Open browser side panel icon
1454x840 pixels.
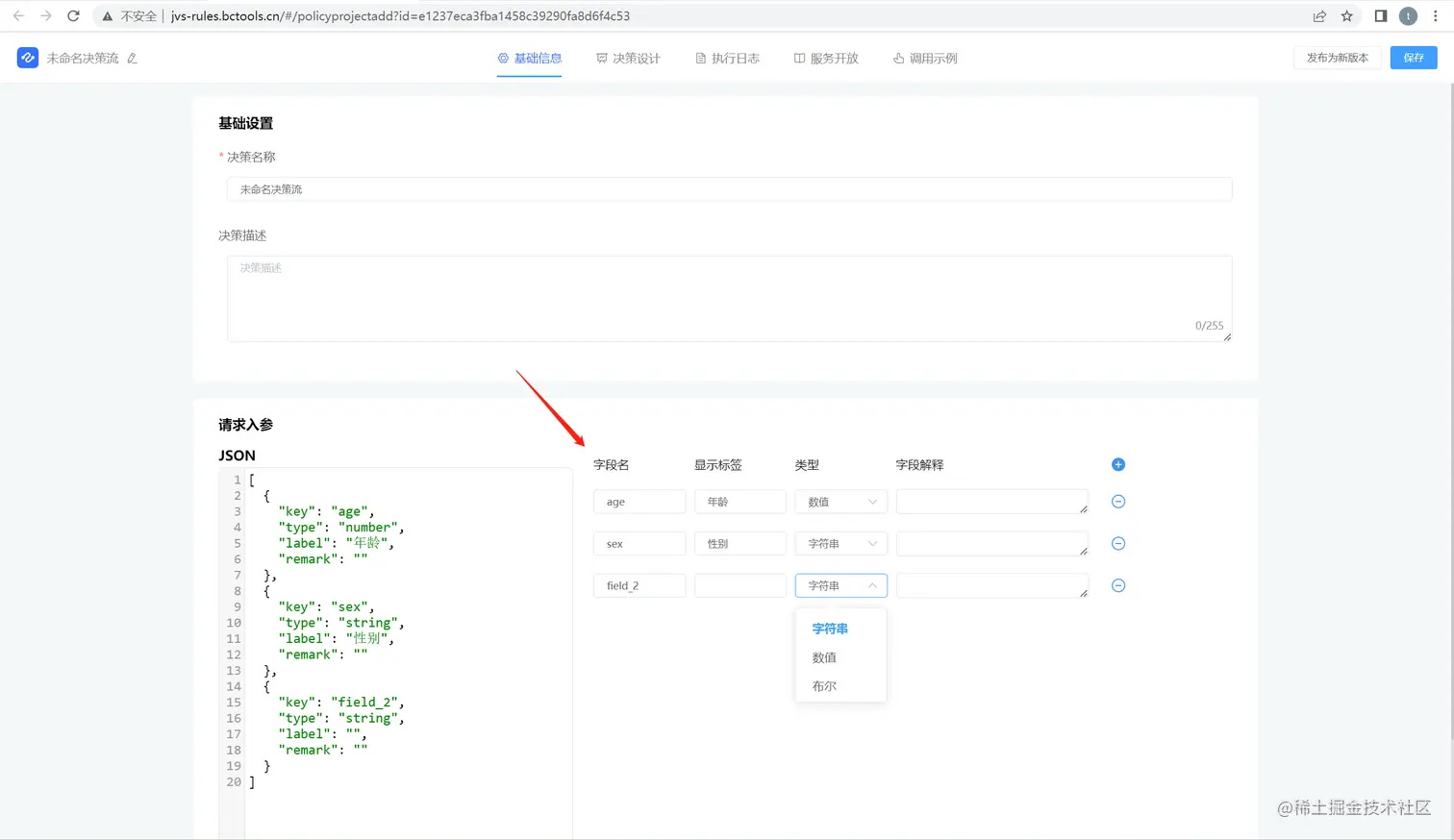coord(1380,16)
